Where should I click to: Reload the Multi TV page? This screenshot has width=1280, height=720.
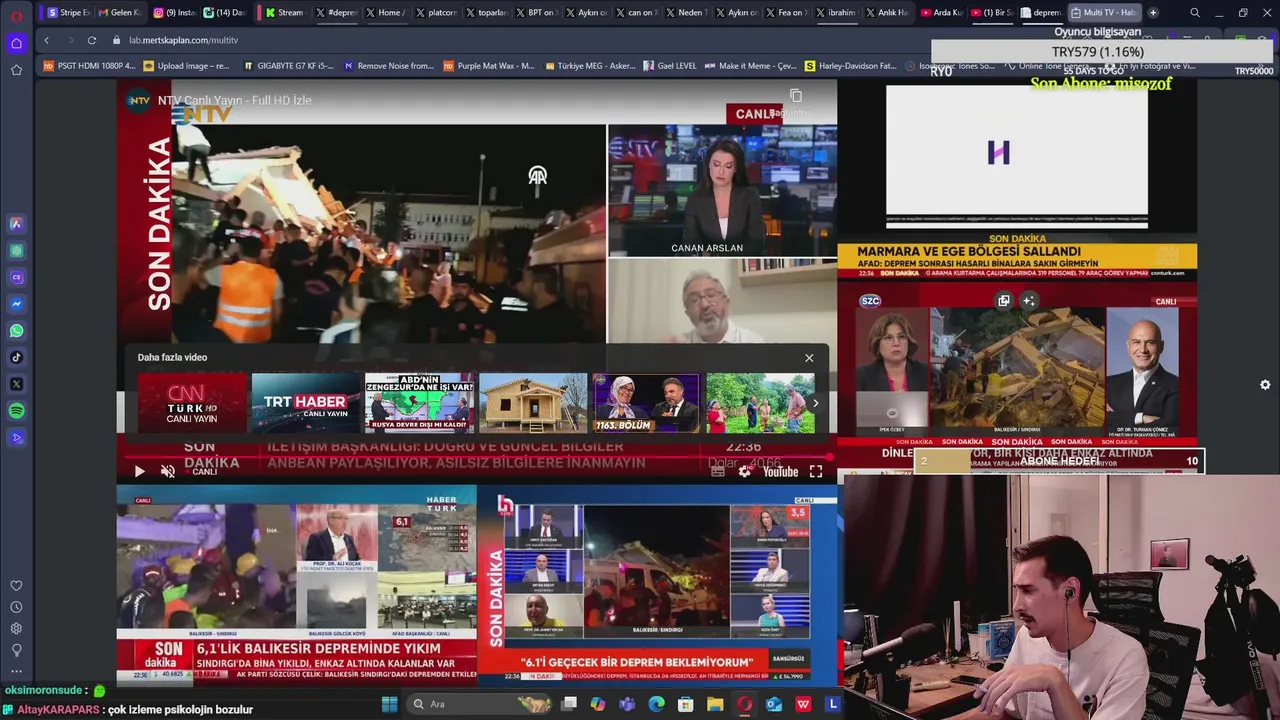click(x=92, y=40)
